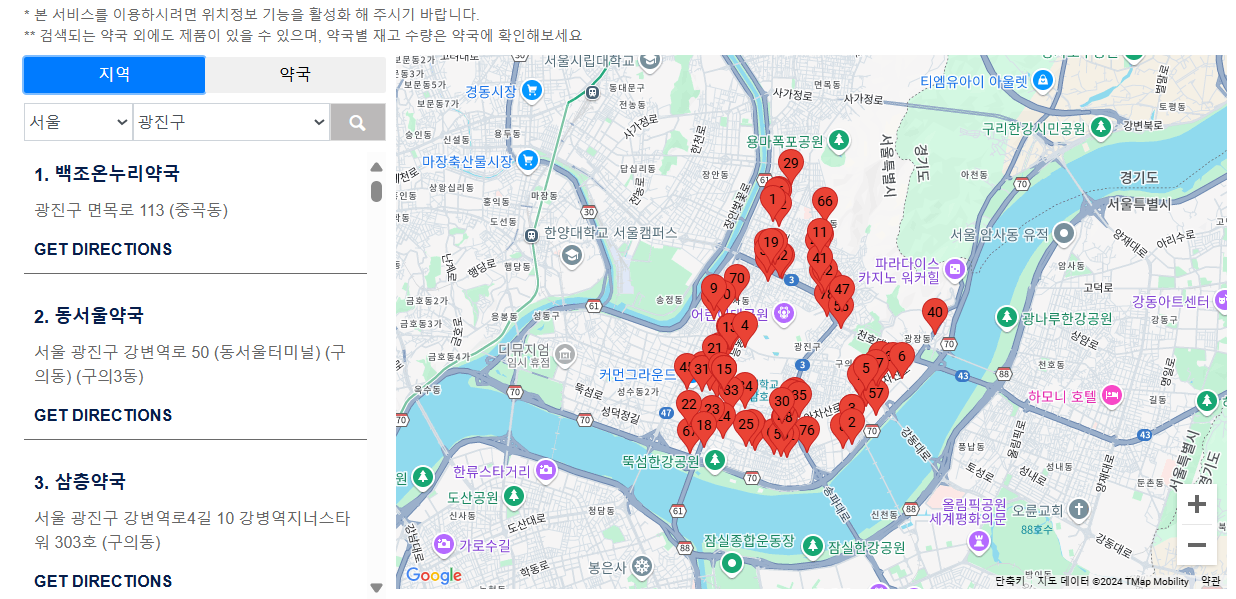
Task: Open the 약관 terms link on map
Action: tap(1210, 581)
